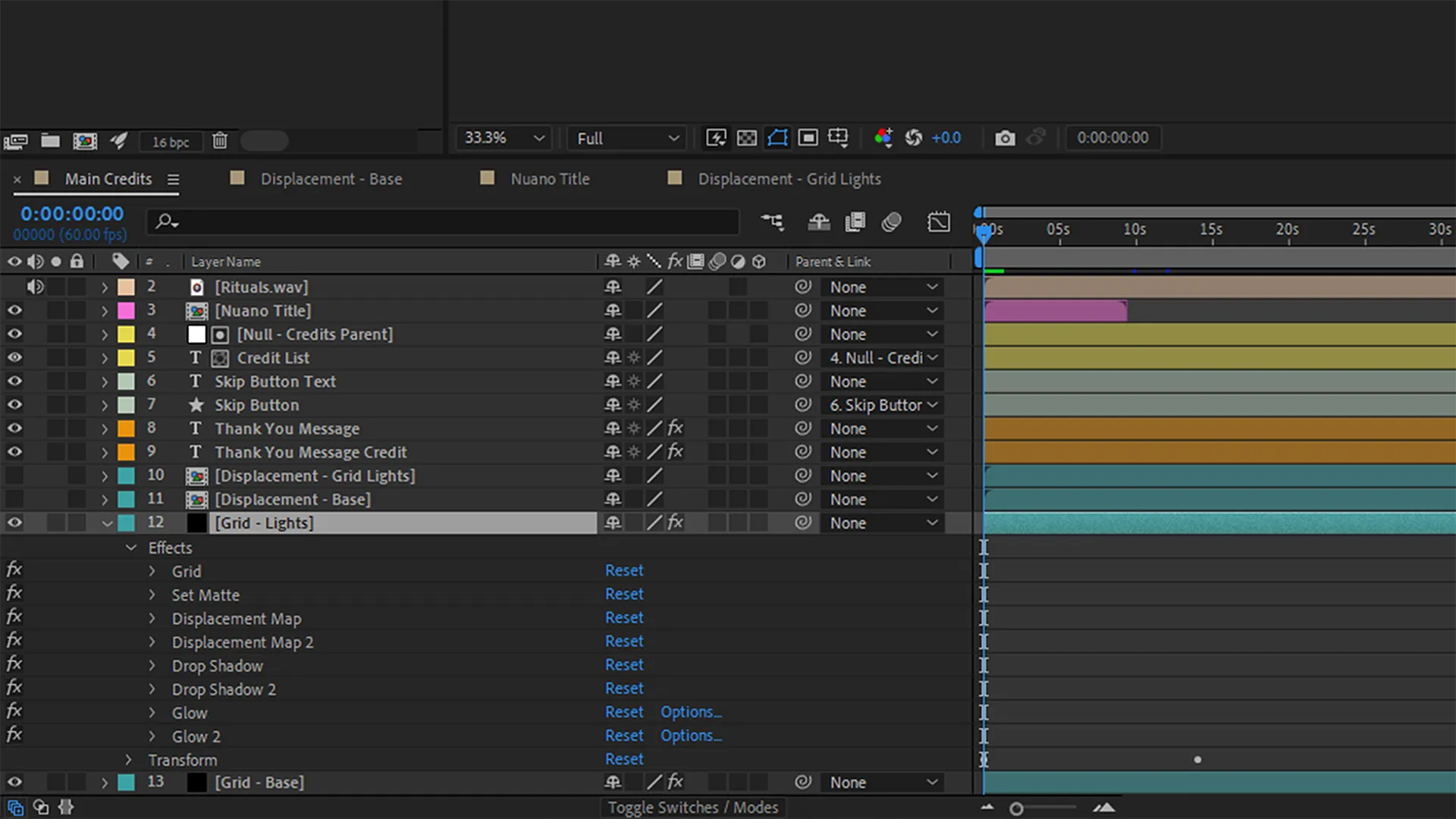Screen dimensions: 1456x819
Task: Expand the Null - Credits Parent layer
Action: (x=105, y=334)
